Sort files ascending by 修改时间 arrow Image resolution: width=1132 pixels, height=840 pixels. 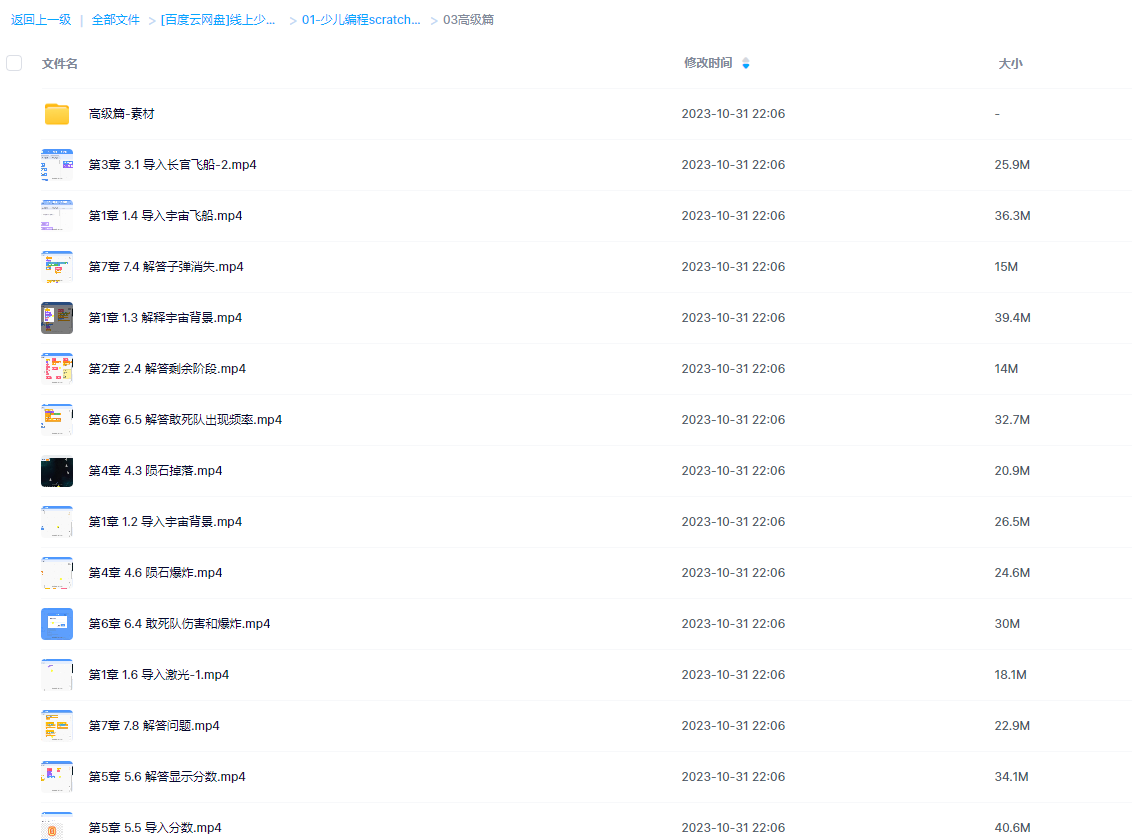(746, 58)
